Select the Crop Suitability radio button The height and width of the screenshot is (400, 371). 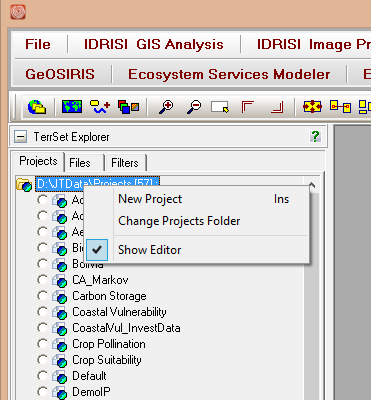42,360
